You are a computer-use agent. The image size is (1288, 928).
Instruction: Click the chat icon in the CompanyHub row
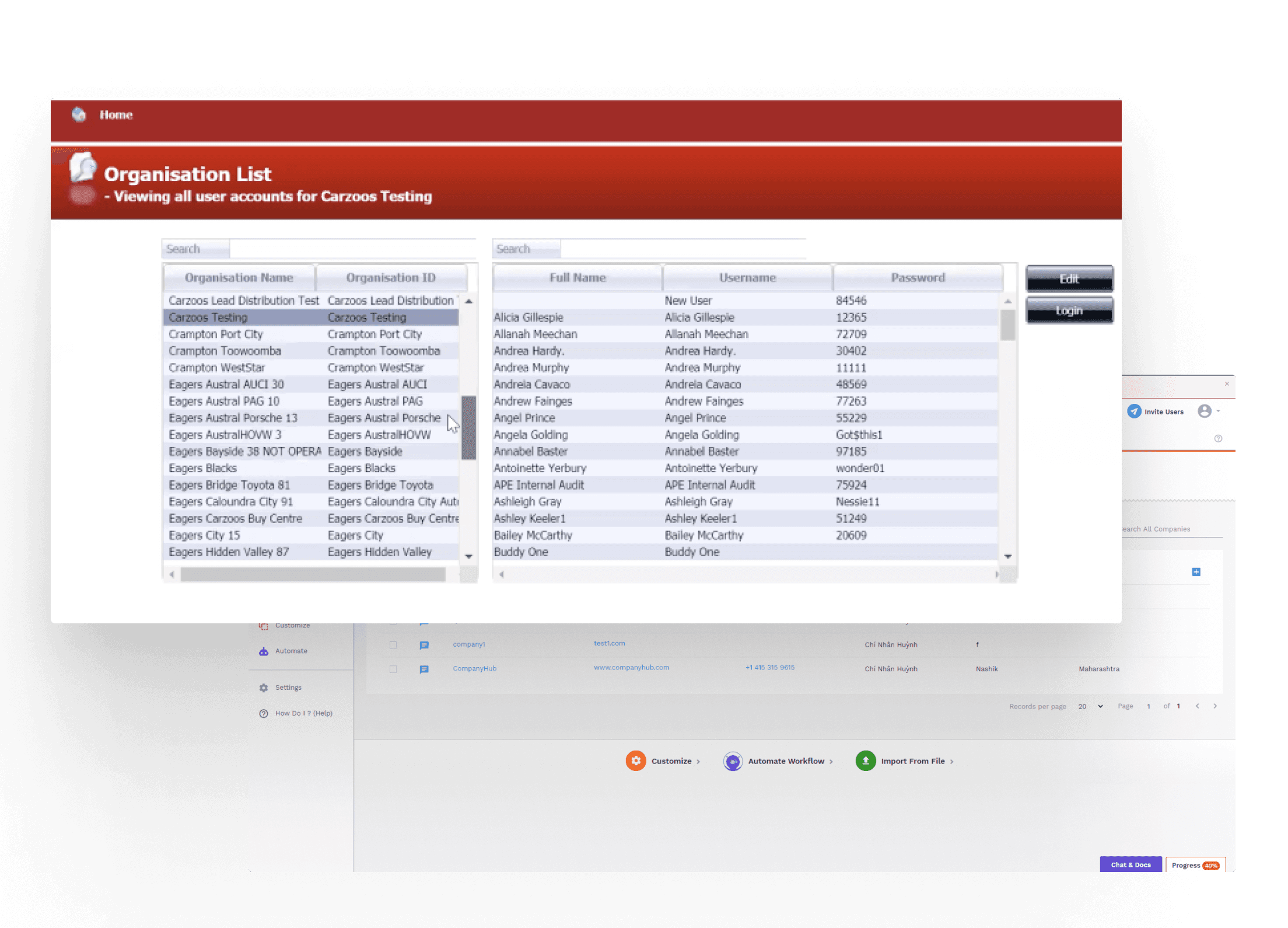click(424, 669)
